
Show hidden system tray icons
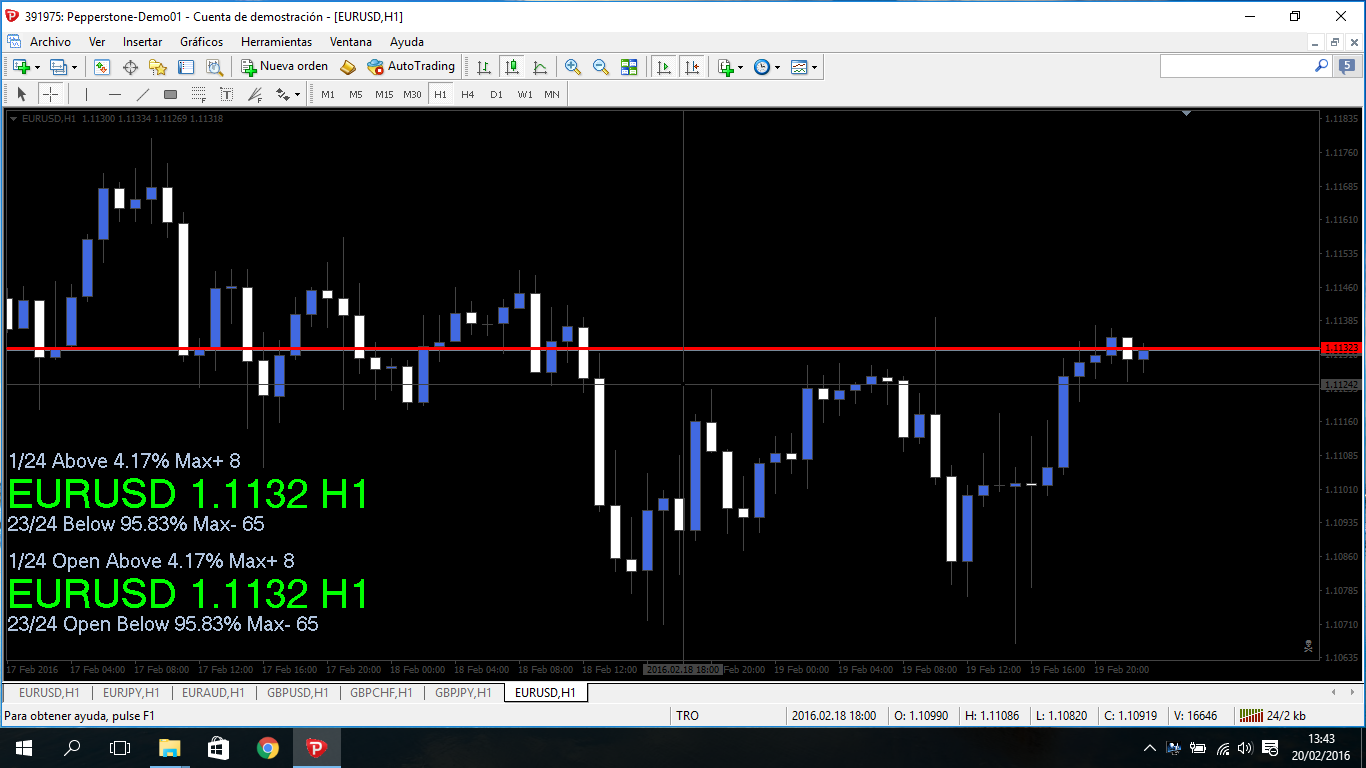(x=1150, y=748)
